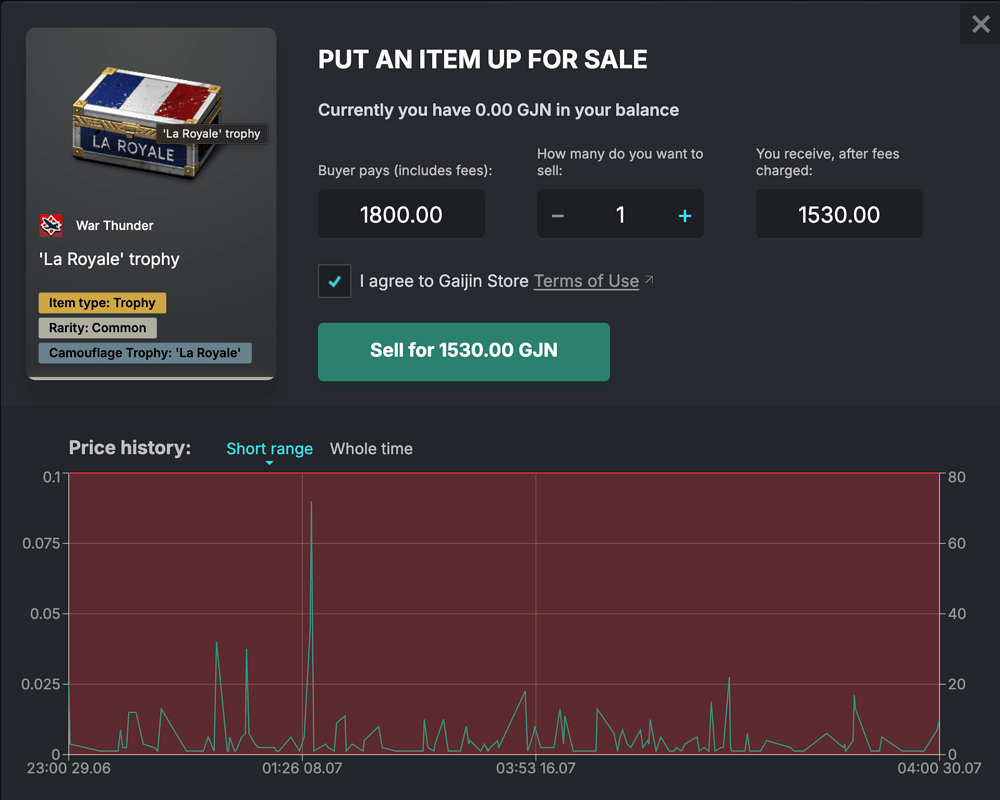Click the tallest price spike in chart
This screenshot has height=800, width=1000.
pos(311,503)
